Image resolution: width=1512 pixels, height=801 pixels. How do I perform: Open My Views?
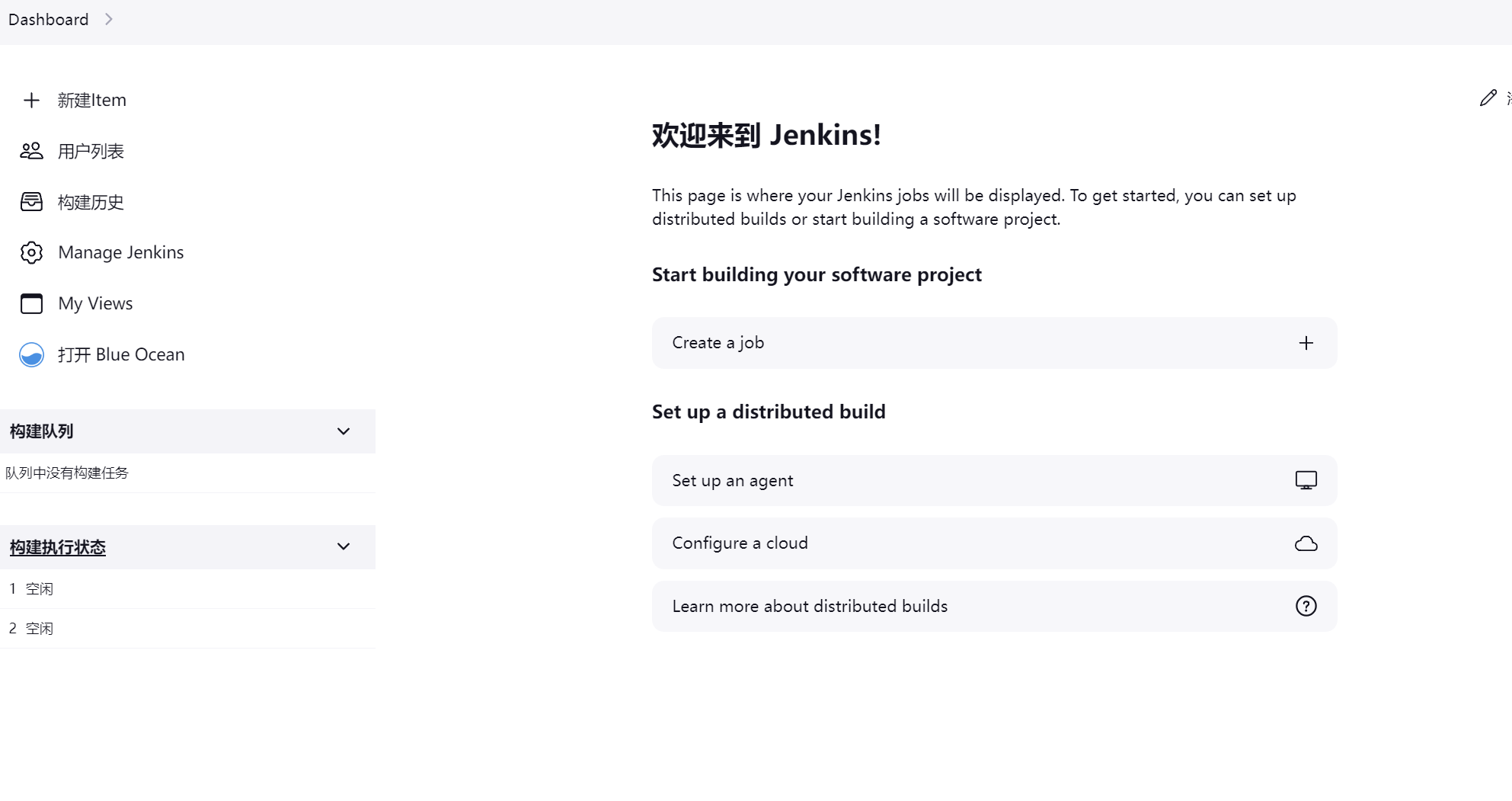pos(95,303)
